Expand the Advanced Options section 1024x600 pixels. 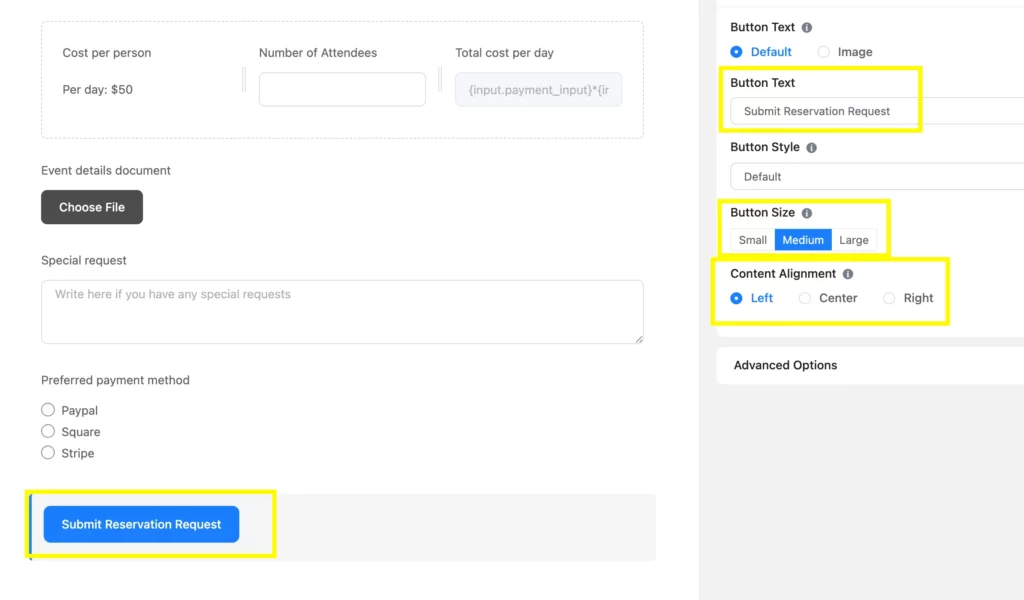coord(870,366)
